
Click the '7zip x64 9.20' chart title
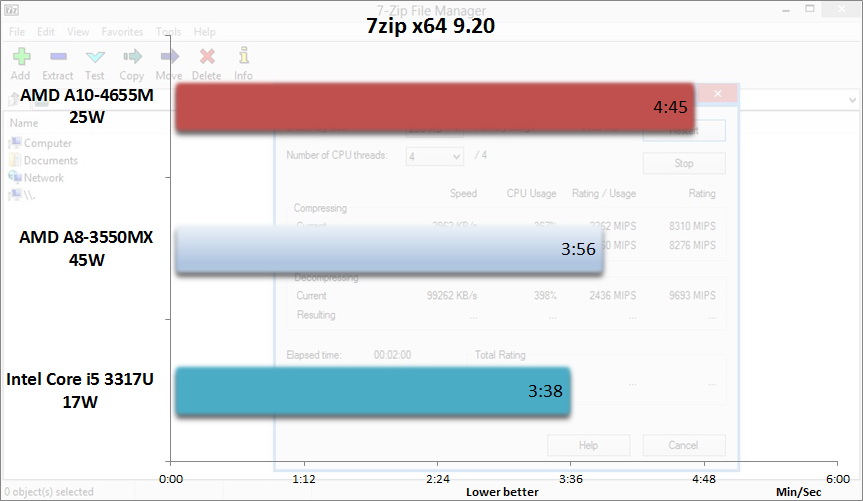(430, 26)
